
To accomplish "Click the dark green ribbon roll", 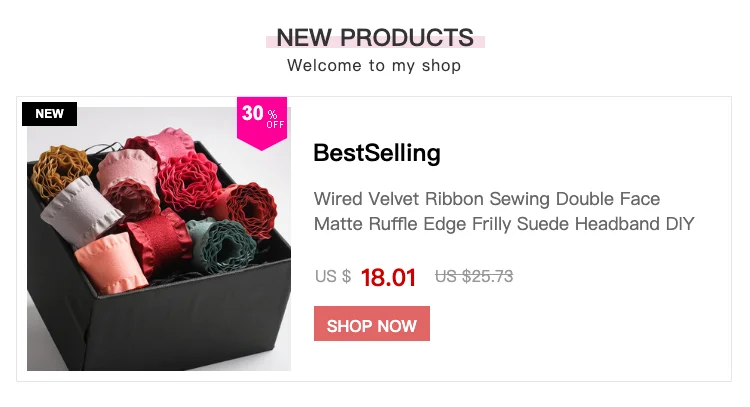I will [x=222, y=244].
